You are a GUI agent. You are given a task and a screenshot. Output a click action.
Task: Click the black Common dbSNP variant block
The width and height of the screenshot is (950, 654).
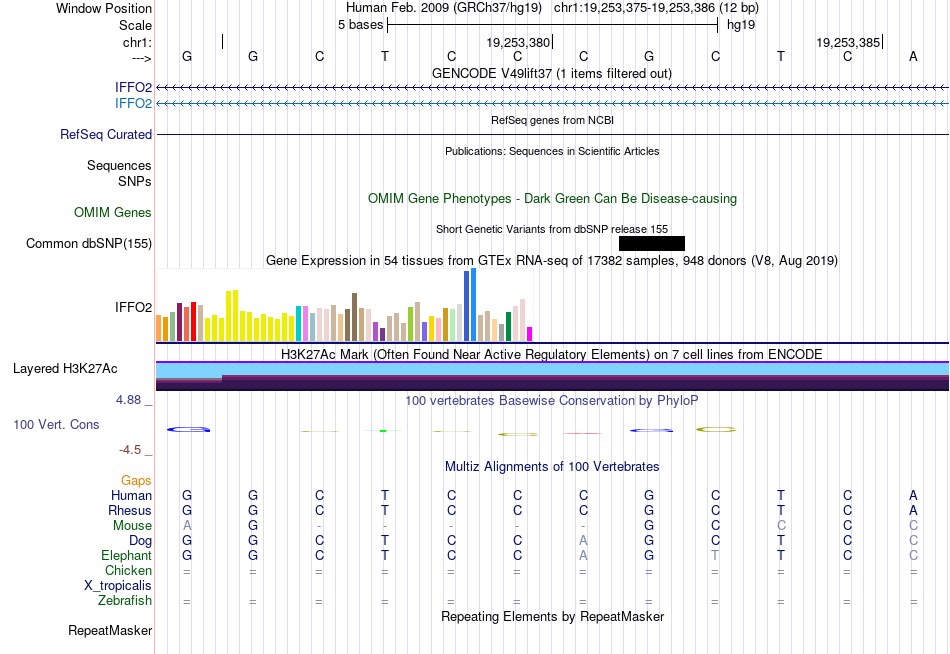tap(652, 244)
